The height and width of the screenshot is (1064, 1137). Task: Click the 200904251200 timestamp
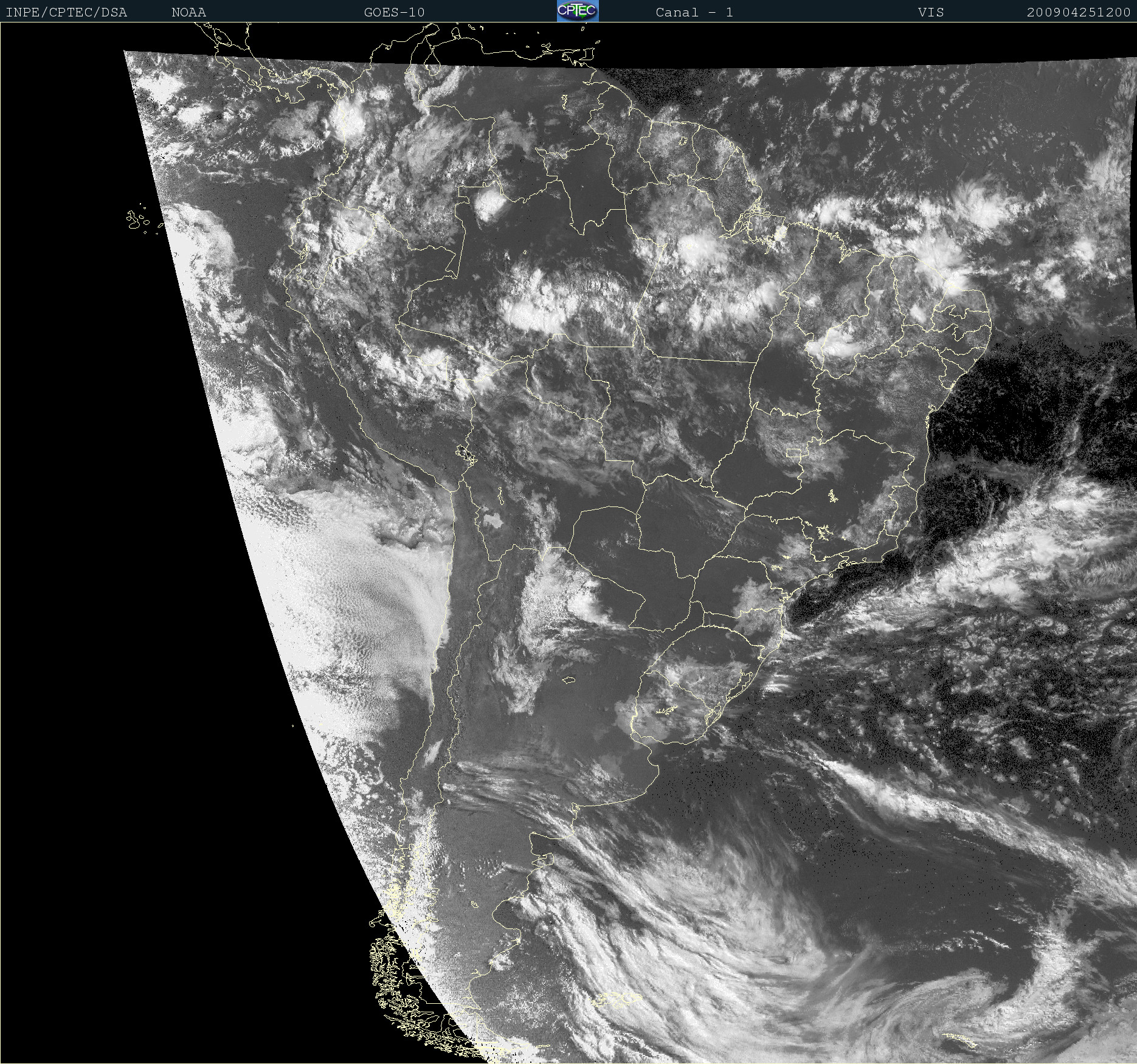[x=1079, y=12]
